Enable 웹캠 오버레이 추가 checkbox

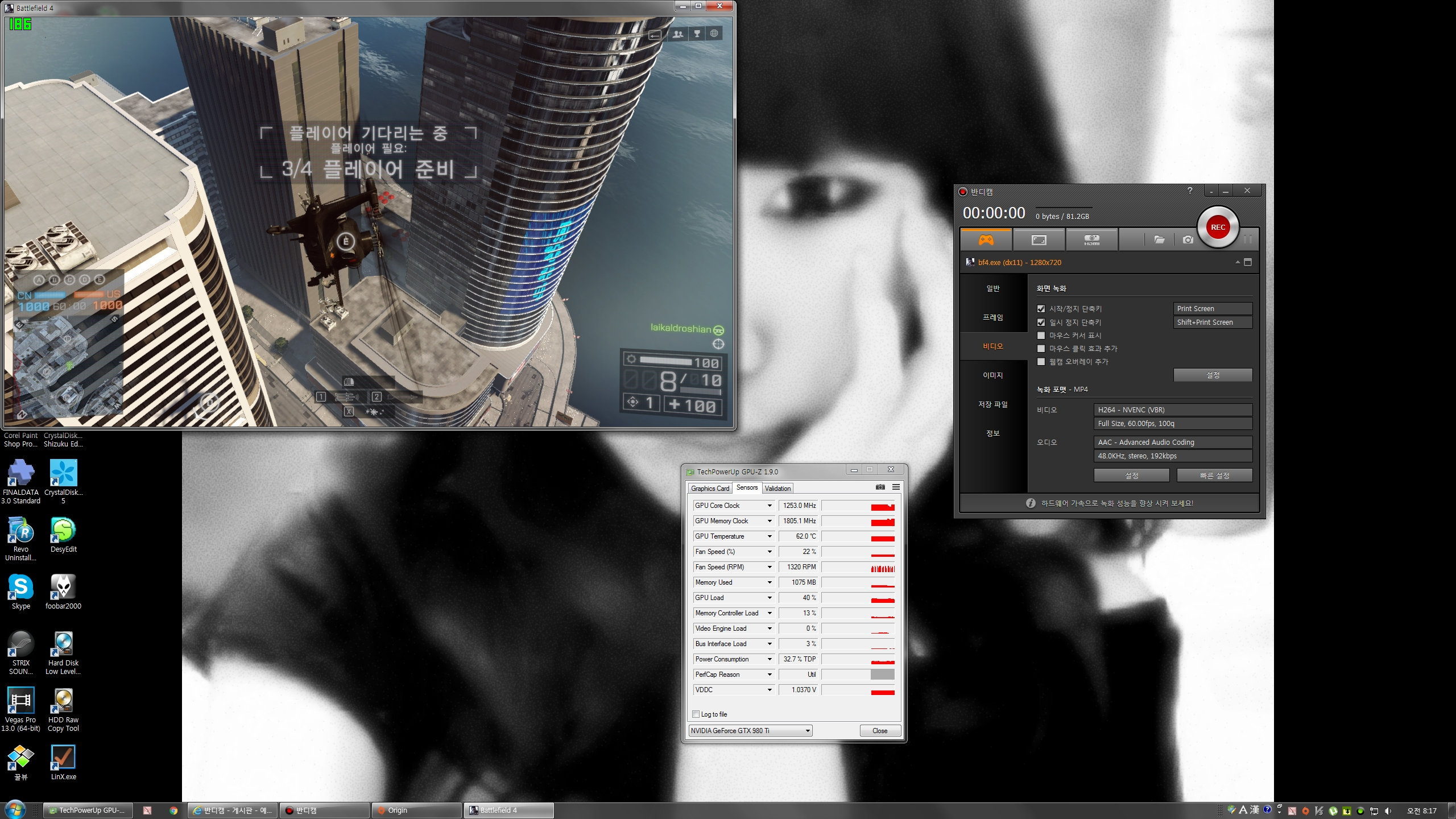(1041, 362)
